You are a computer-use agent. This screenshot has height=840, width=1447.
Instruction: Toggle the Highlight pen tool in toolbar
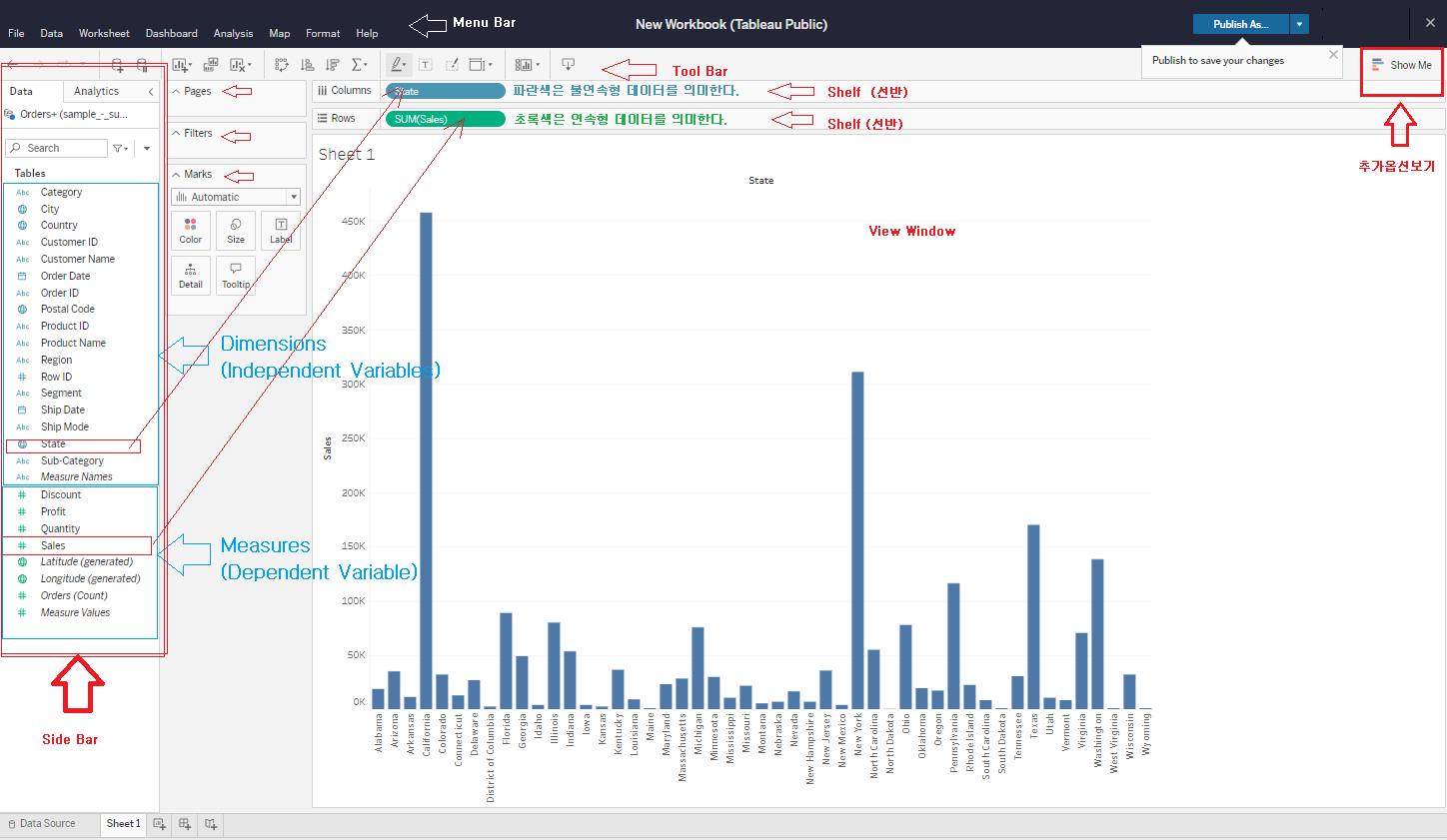pos(397,65)
